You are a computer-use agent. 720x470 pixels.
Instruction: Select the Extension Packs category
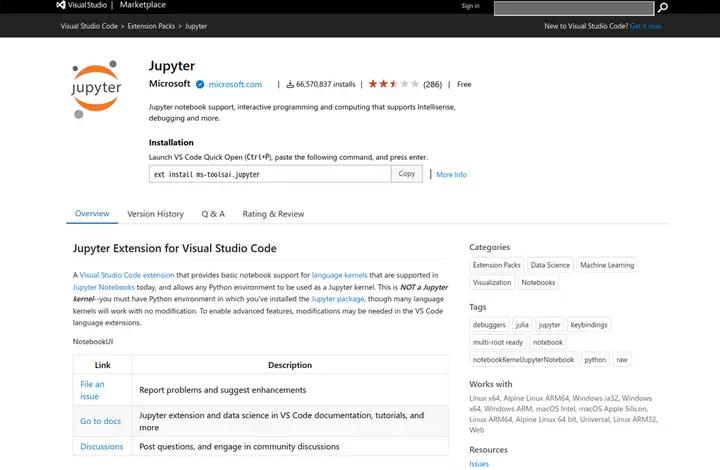point(496,265)
